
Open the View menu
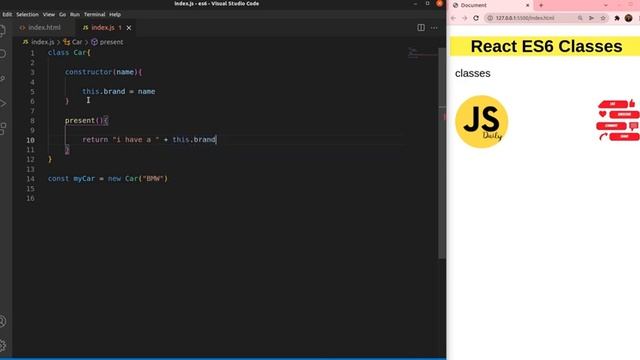(49, 14)
